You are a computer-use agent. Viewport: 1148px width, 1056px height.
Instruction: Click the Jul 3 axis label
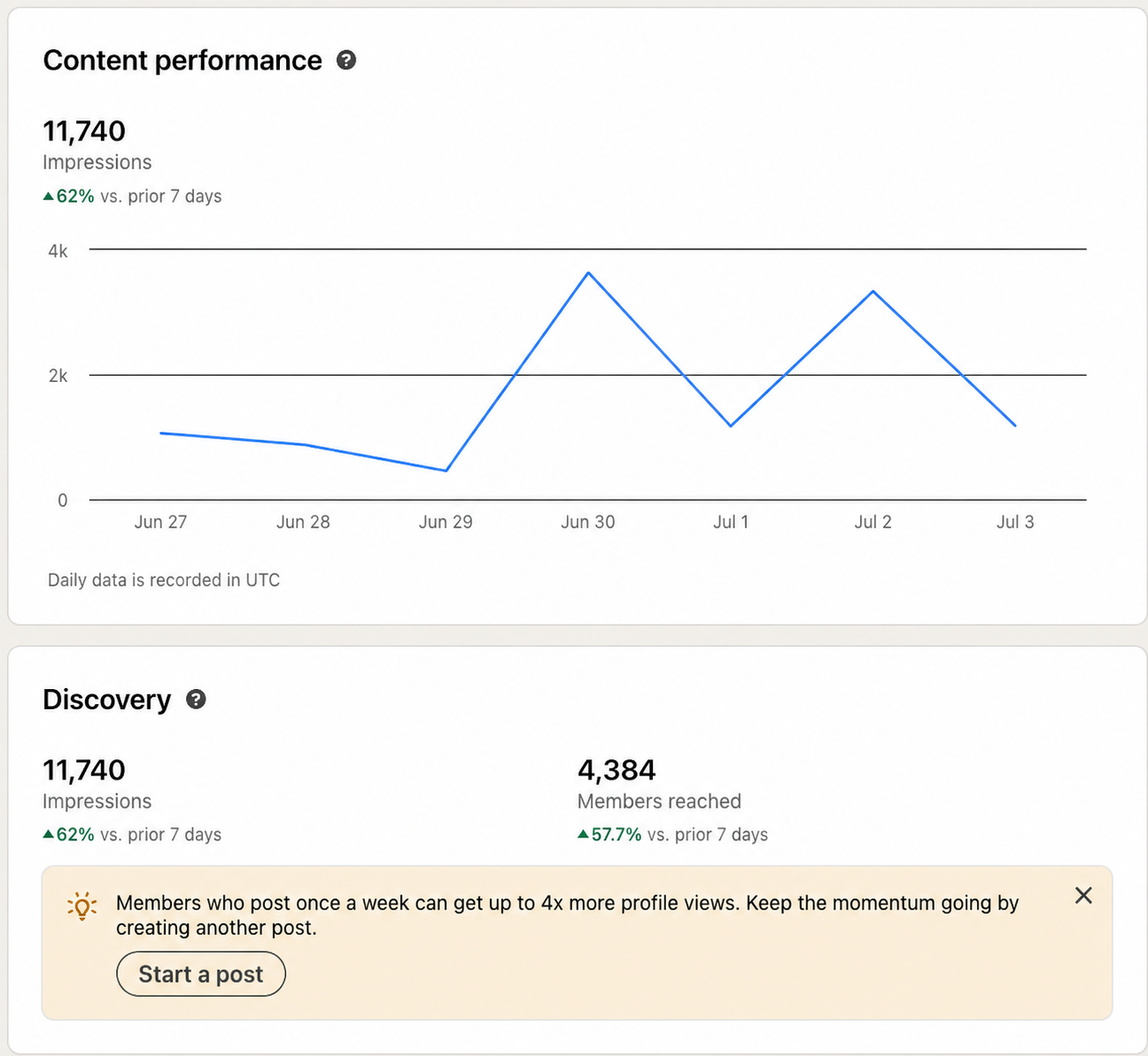coord(1015,522)
